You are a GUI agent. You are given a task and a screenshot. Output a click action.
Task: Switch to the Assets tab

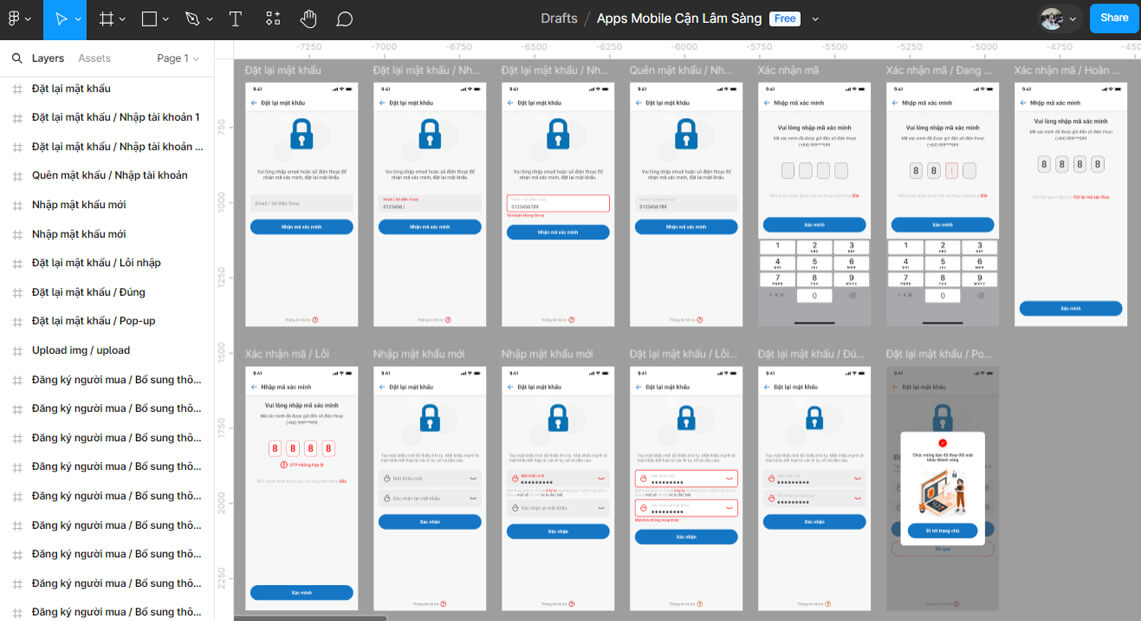94,59
